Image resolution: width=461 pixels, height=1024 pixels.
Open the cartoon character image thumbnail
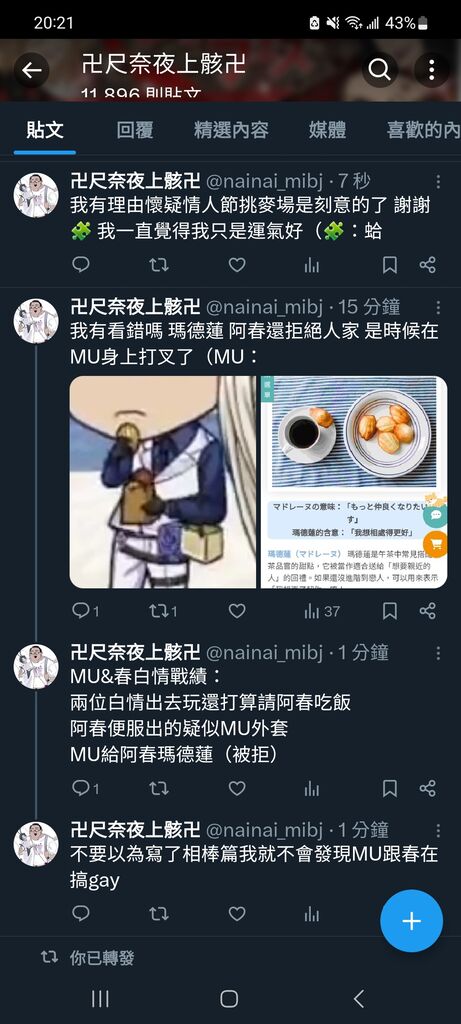163,482
